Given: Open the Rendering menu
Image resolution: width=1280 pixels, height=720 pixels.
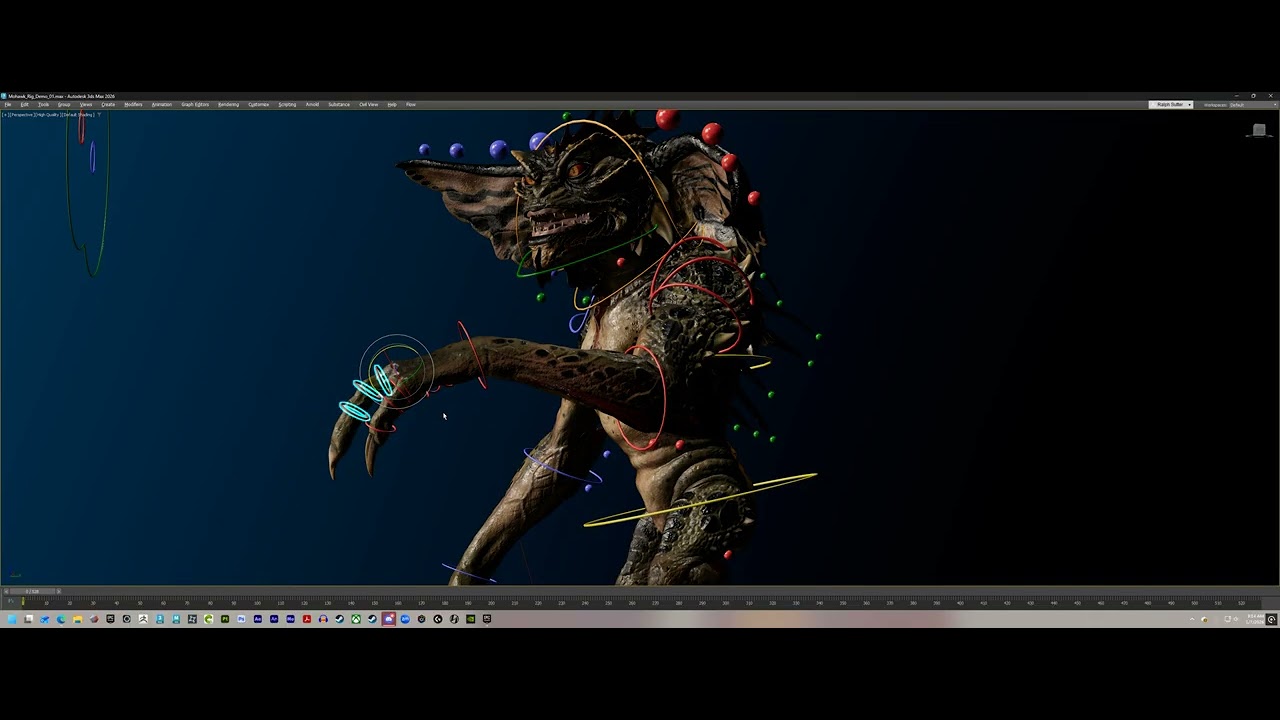Looking at the screenshot, I should [228, 104].
